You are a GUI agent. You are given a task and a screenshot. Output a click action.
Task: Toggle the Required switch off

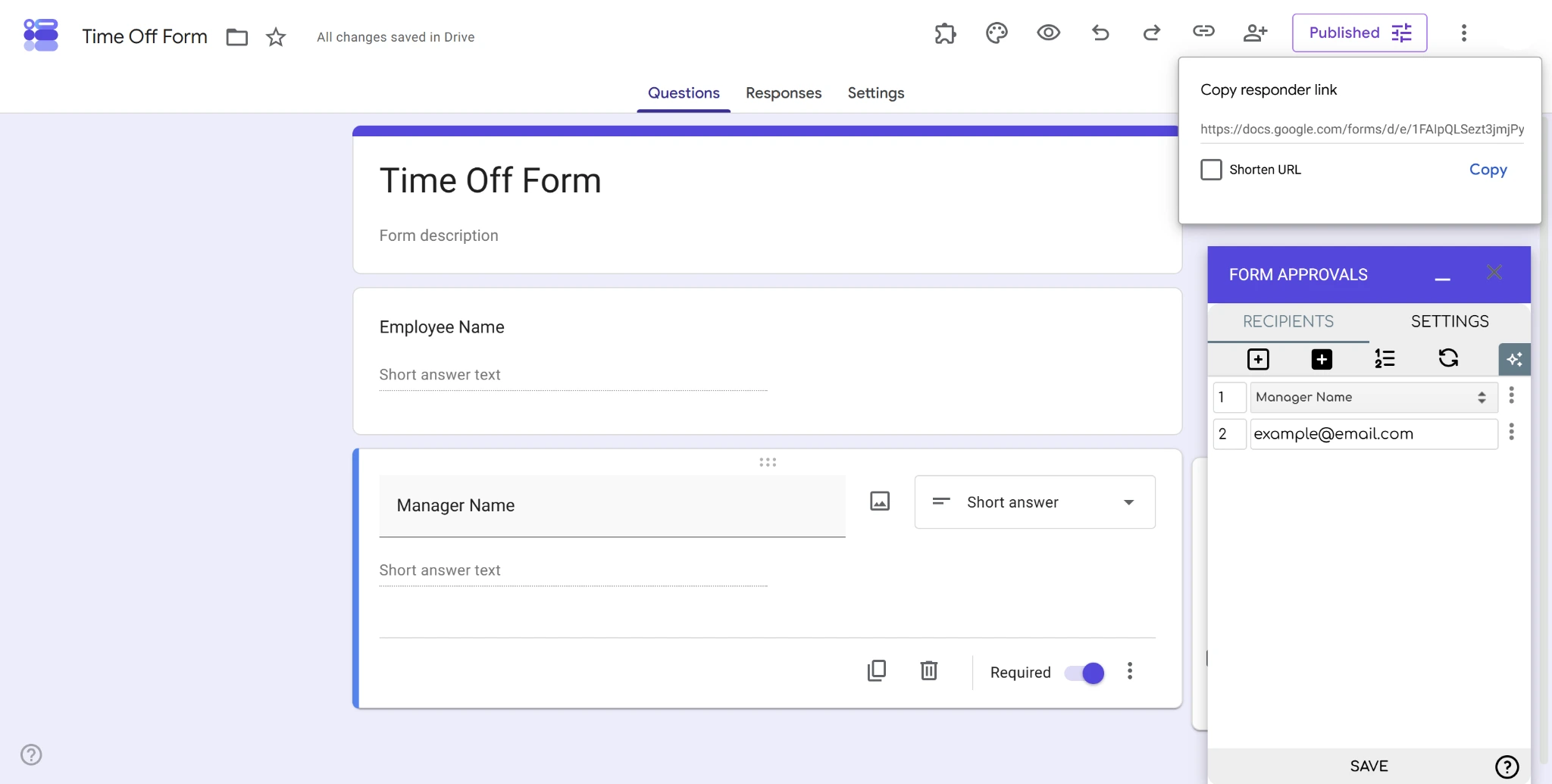[1084, 673]
